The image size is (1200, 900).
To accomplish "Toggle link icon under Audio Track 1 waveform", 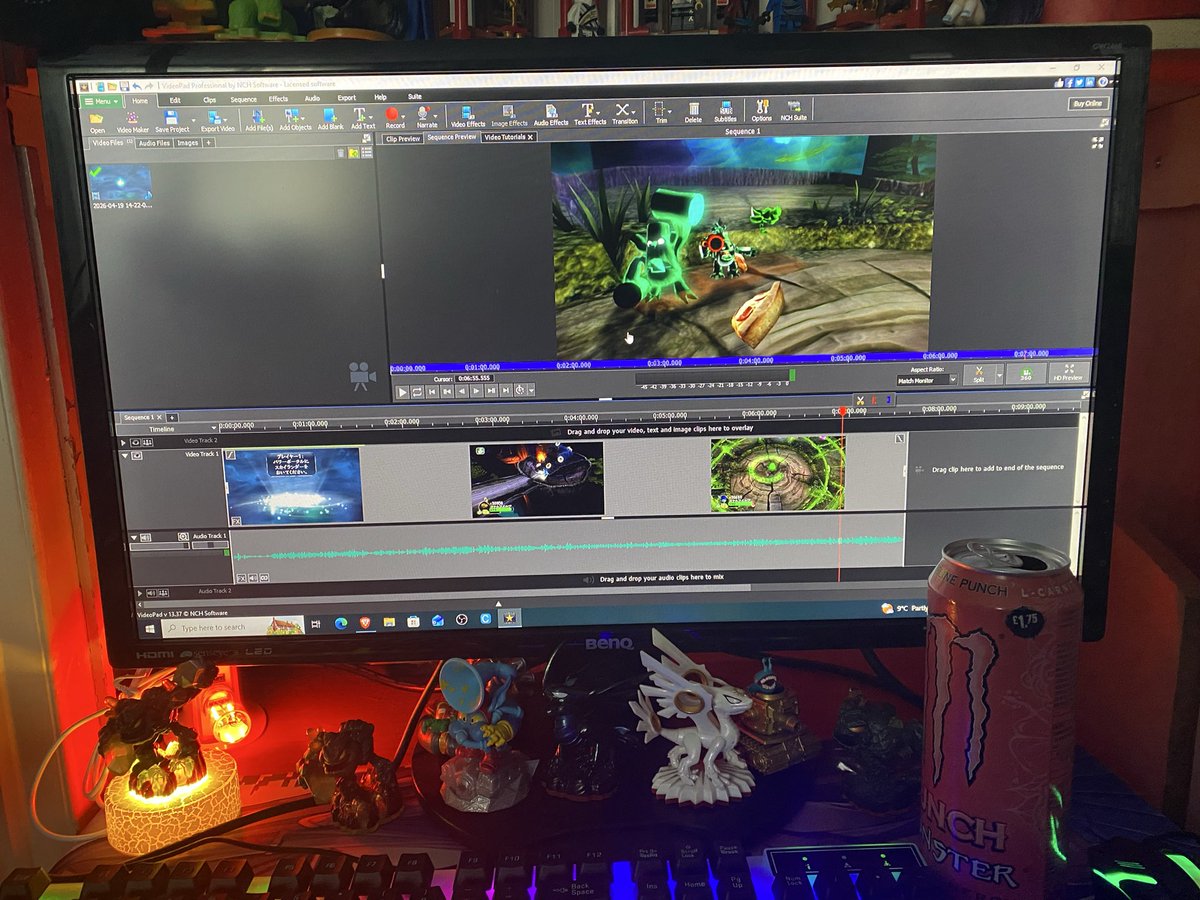I will [266, 578].
